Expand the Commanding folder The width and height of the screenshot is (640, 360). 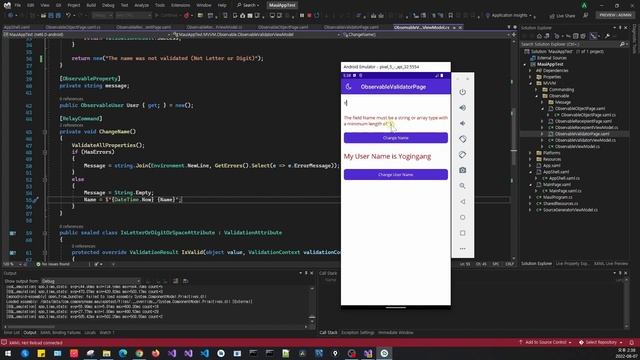pyautogui.click(x=536, y=89)
